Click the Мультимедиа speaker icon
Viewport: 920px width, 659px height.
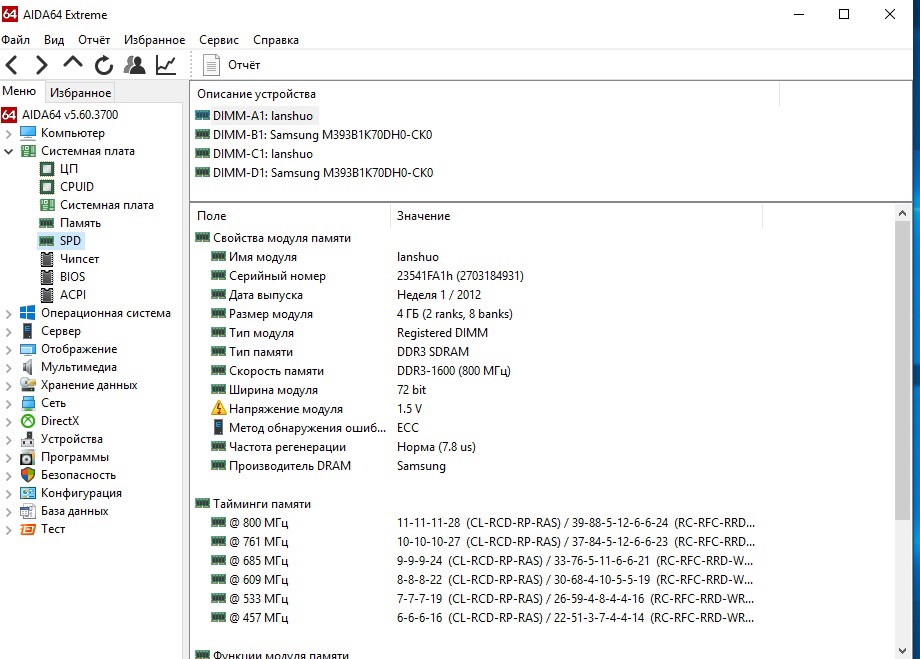[x=28, y=367]
